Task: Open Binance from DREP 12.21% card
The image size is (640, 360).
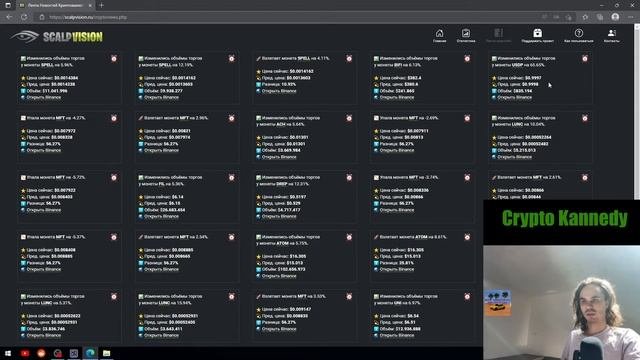Action: 279,216
